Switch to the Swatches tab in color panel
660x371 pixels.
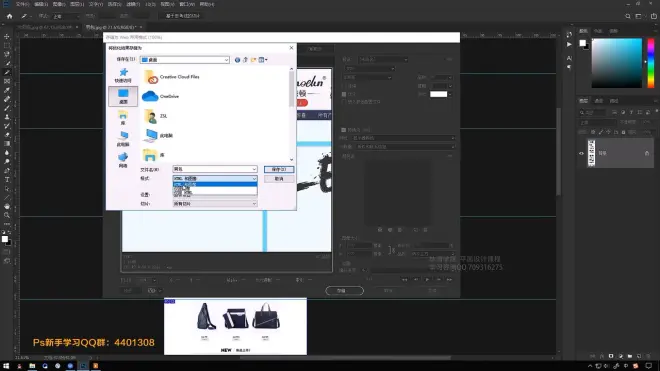598,31
